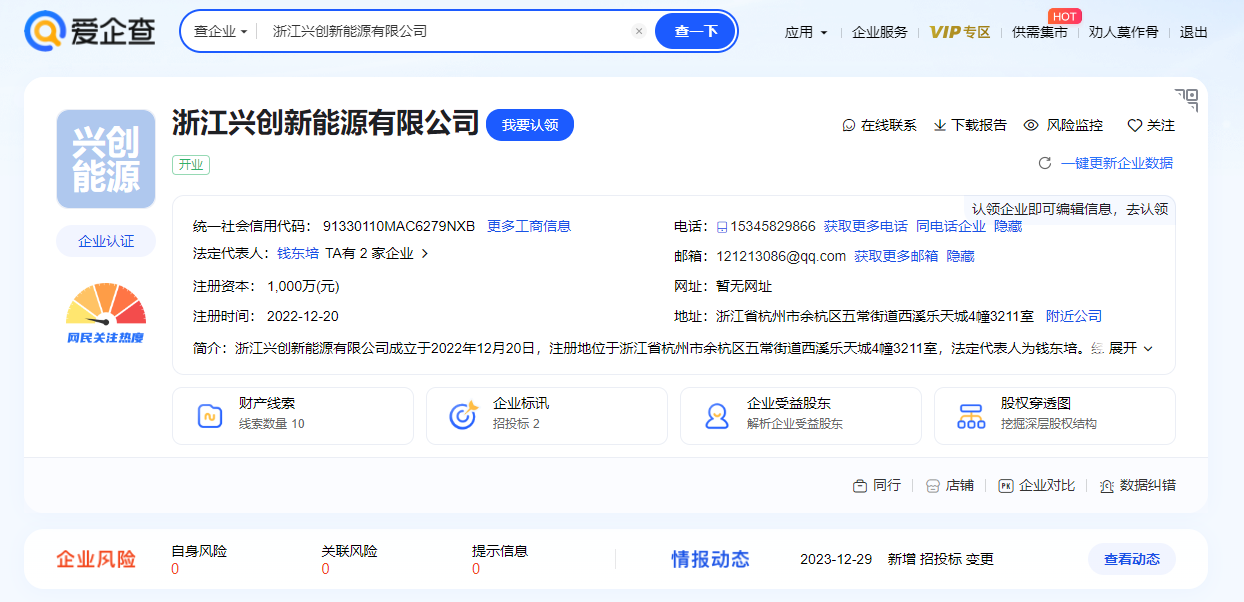Click the 获取更多电话 link
This screenshot has height=602, width=1244.
click(866, 226)
